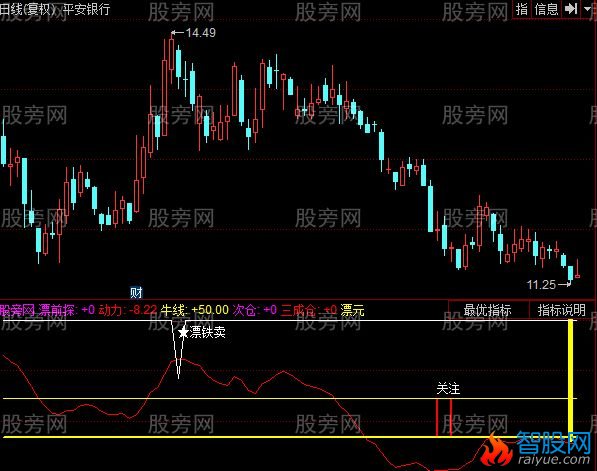Click the 日线(复权) period label
Screen dimensions: 597x471
(x=27, y=8)
